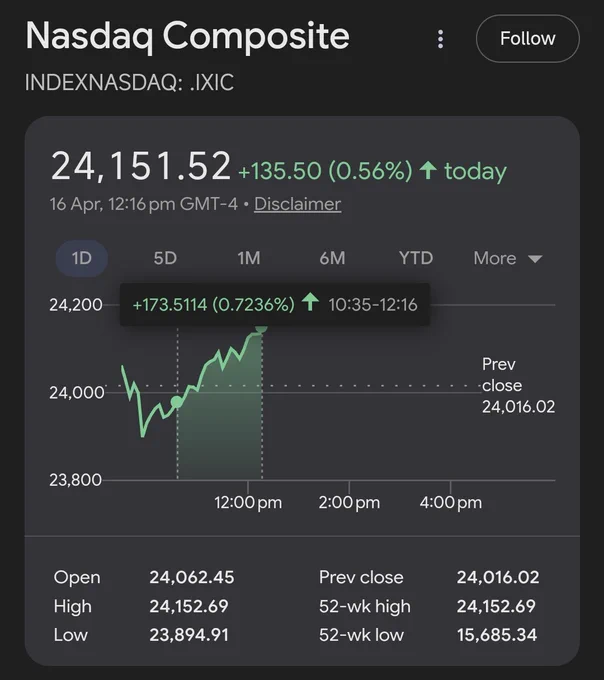Click the 12:00 pm axis label
Image resolution: width=604 pixels, height=680 pixels.
tap(248, 503)
